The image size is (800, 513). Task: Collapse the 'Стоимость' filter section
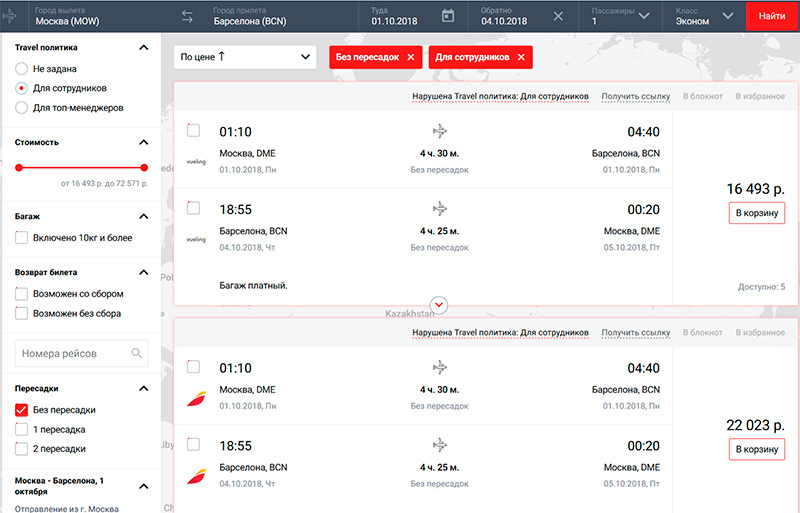144,142
